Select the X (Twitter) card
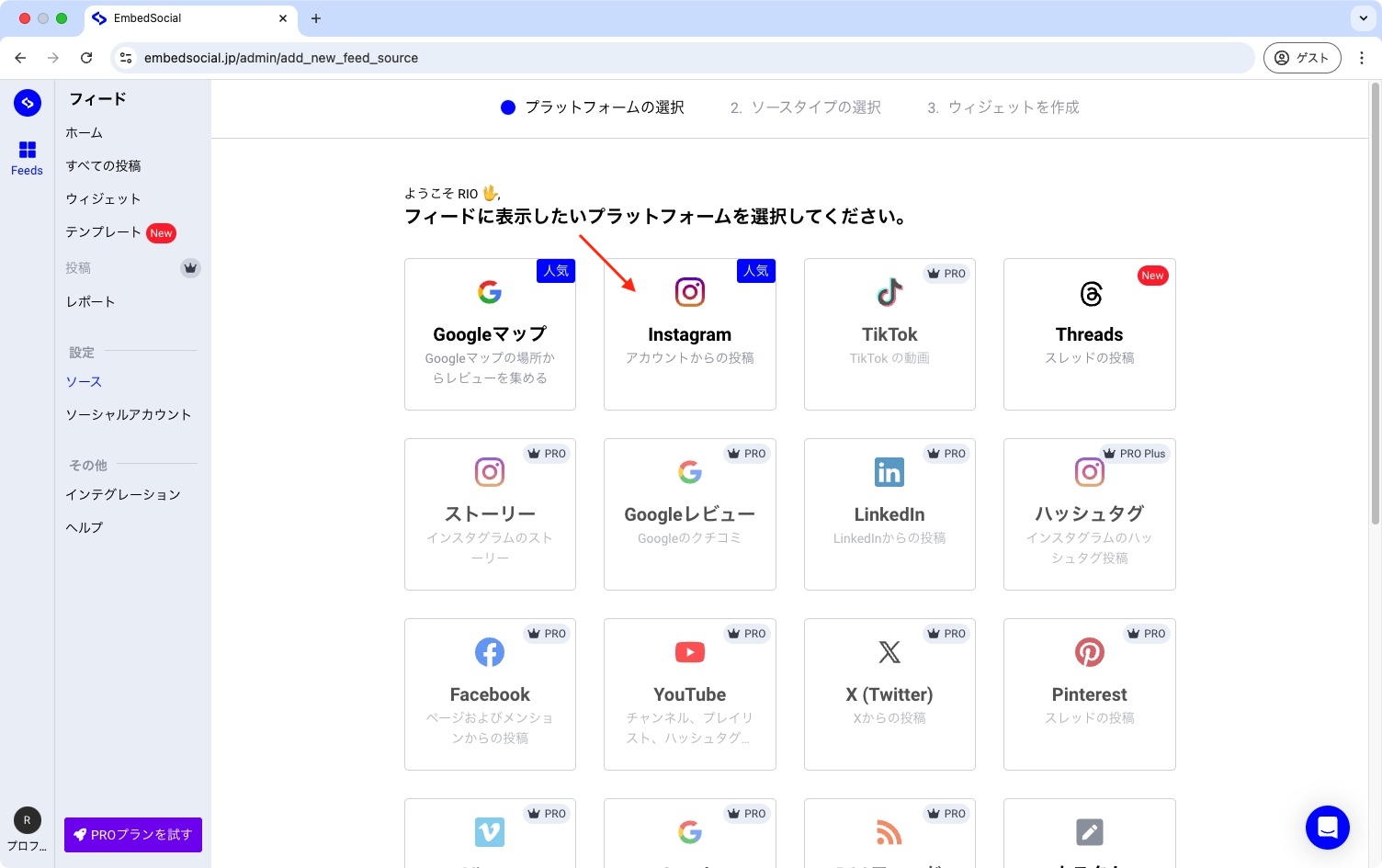The image size is (1382, 868). pos(889,694)
